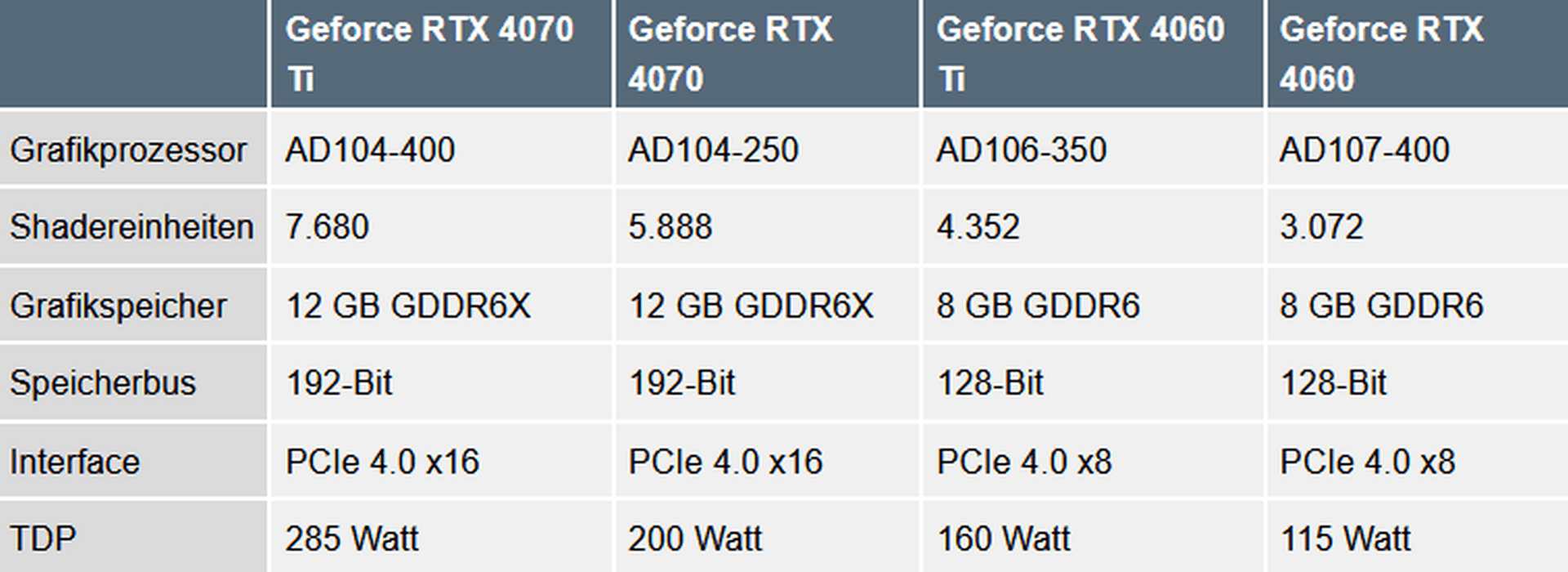Select the 285 Watt cell
Image resolution: width=1568 pixels, height=572 pixels.
click(x=352, y=539)
